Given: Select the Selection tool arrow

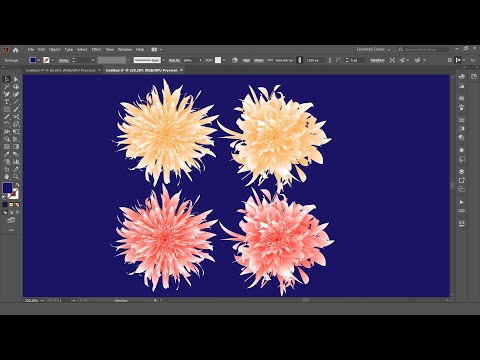Looking at the screenshot, I should coord(6,79).
